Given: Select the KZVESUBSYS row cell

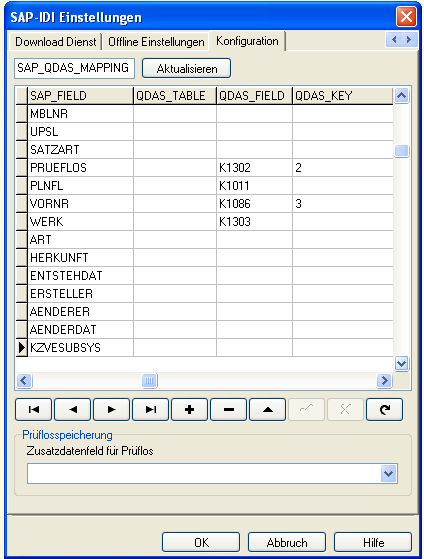Looking at the screenshot, I should tap(80, 348).
